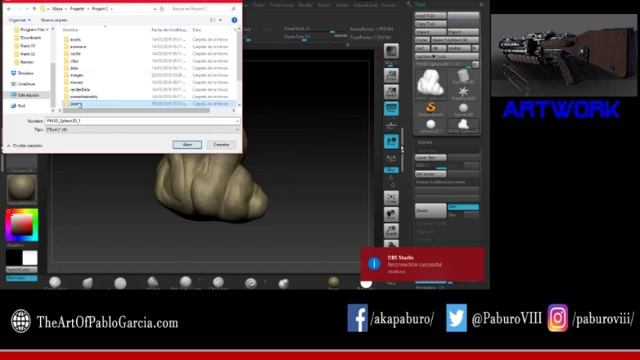Screen dimensions: 640x360
Task: Refresh the folder listing in file dialog
Action: 162,9
